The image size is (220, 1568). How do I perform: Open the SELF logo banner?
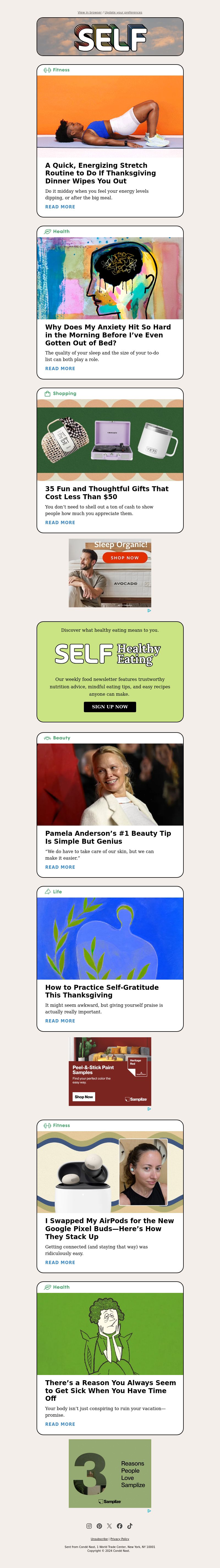(110, 37)
